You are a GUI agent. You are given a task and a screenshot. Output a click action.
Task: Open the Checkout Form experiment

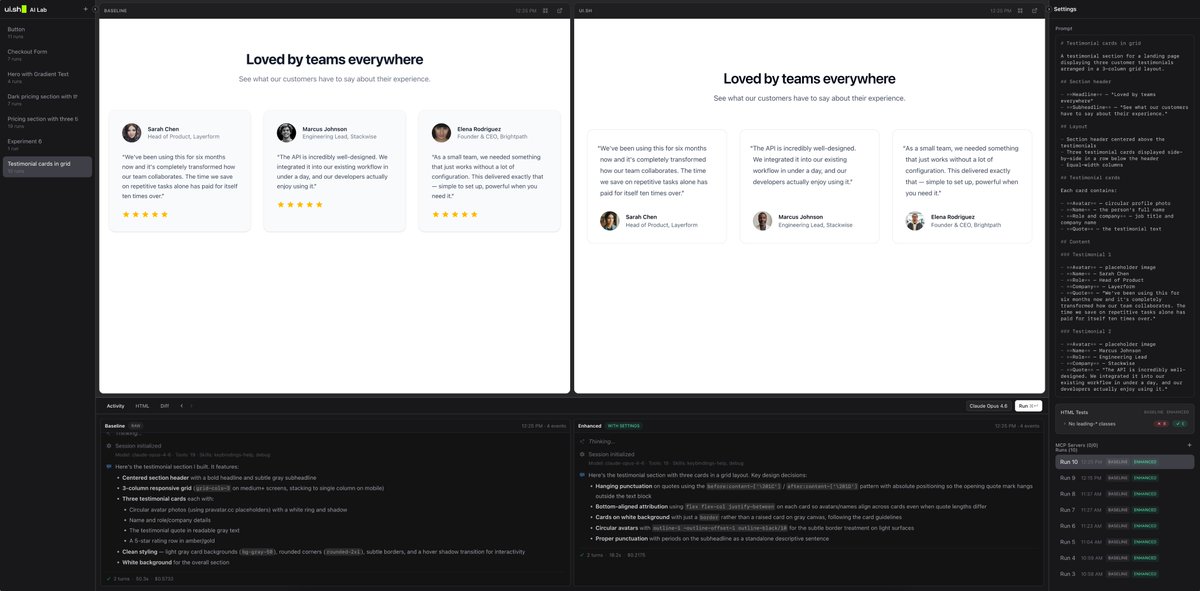pos(46,54)
